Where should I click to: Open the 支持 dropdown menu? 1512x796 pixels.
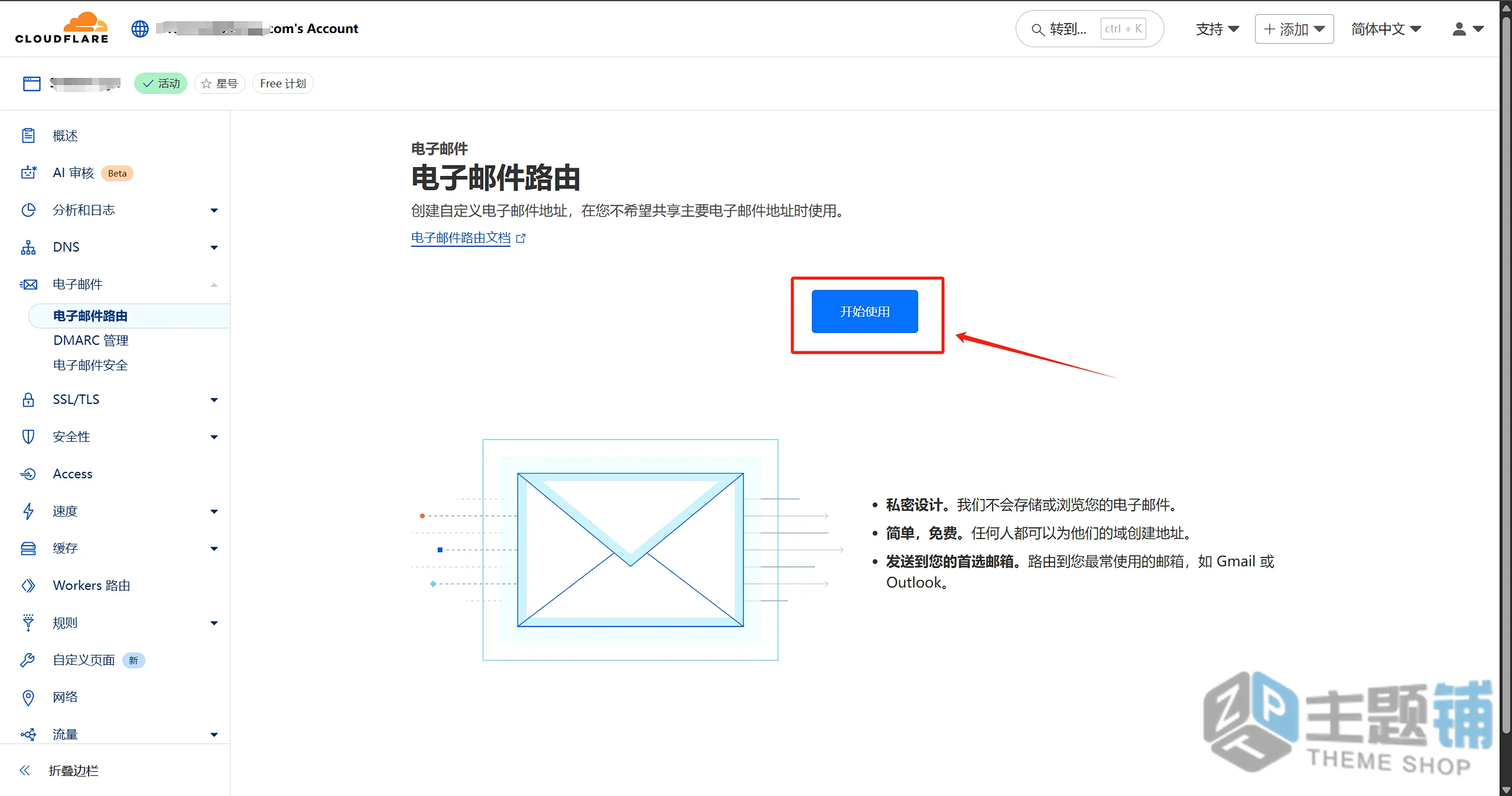click(x=1217, y=29)
